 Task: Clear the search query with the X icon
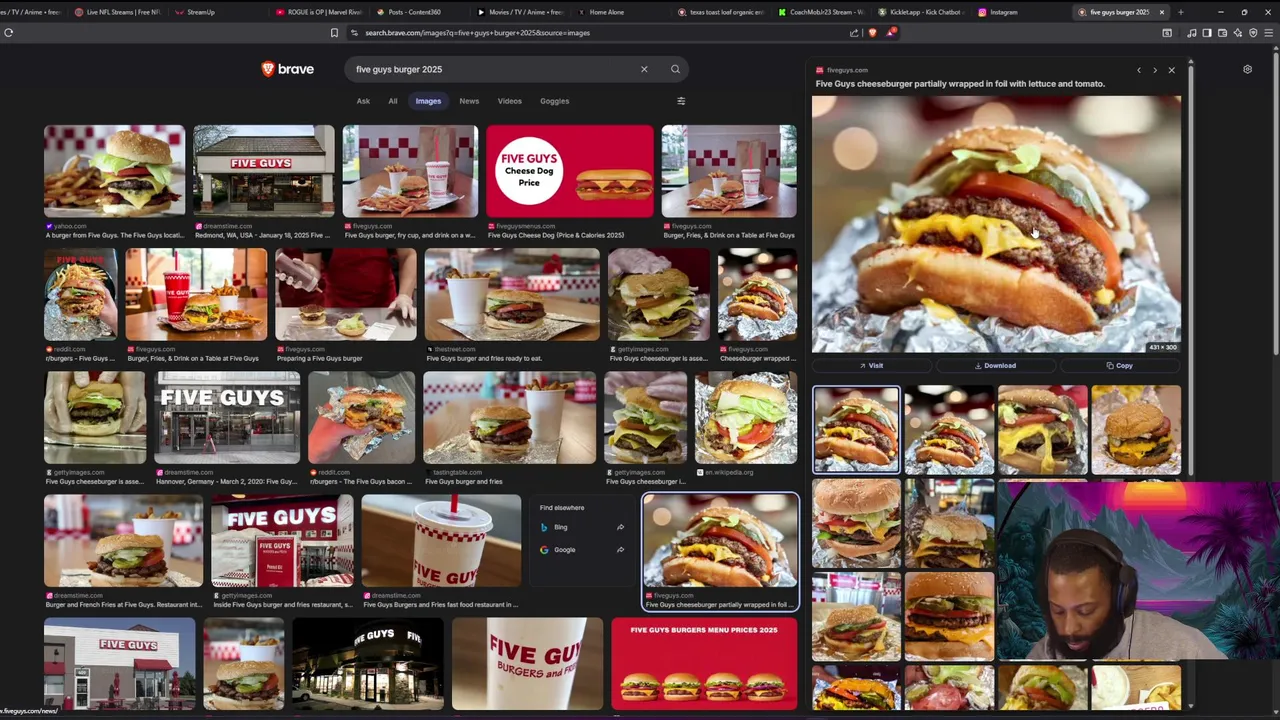[644, 69]
